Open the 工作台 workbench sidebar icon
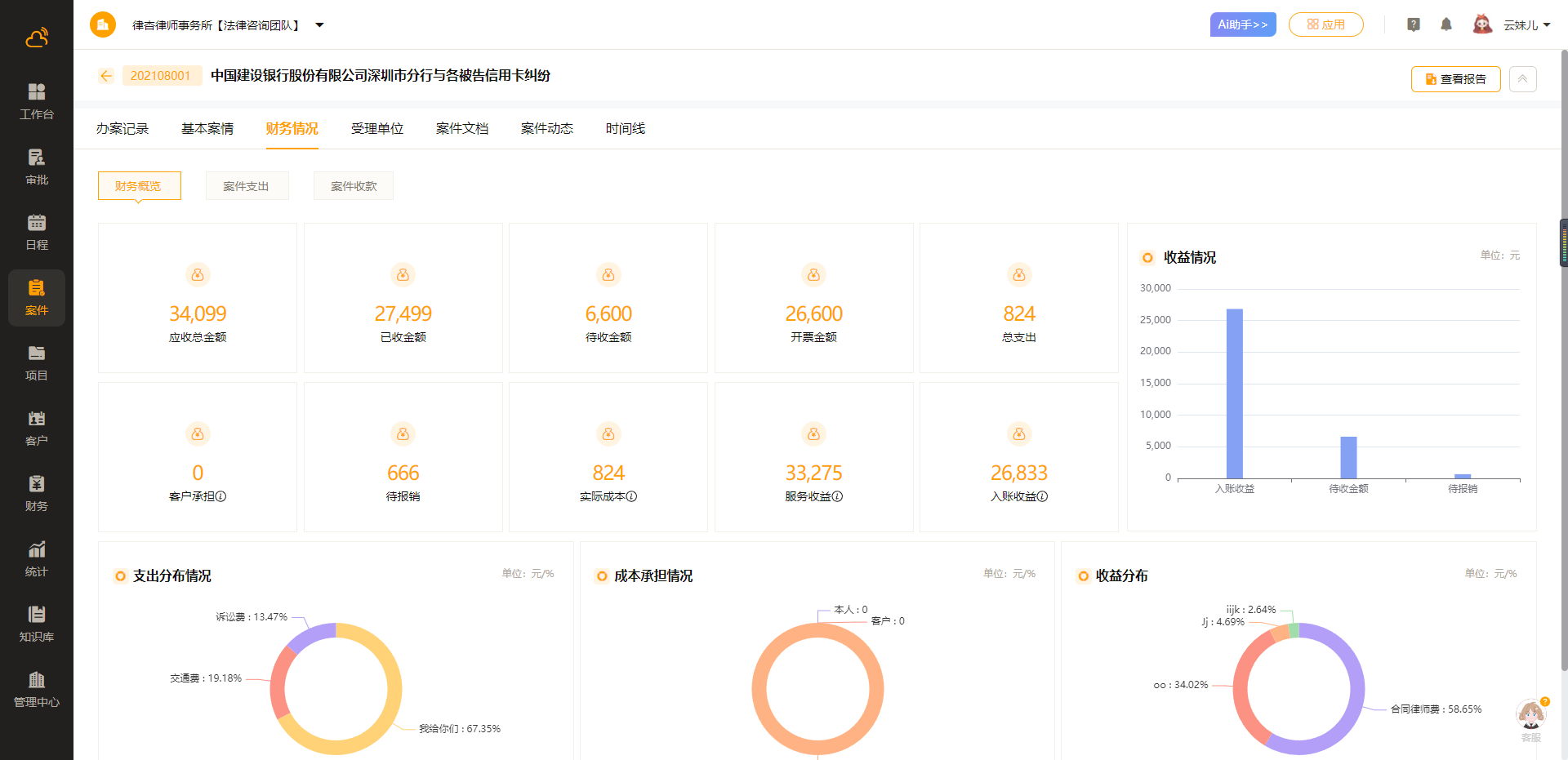This screenshot has height=760, width=1568. coord(37,100)
